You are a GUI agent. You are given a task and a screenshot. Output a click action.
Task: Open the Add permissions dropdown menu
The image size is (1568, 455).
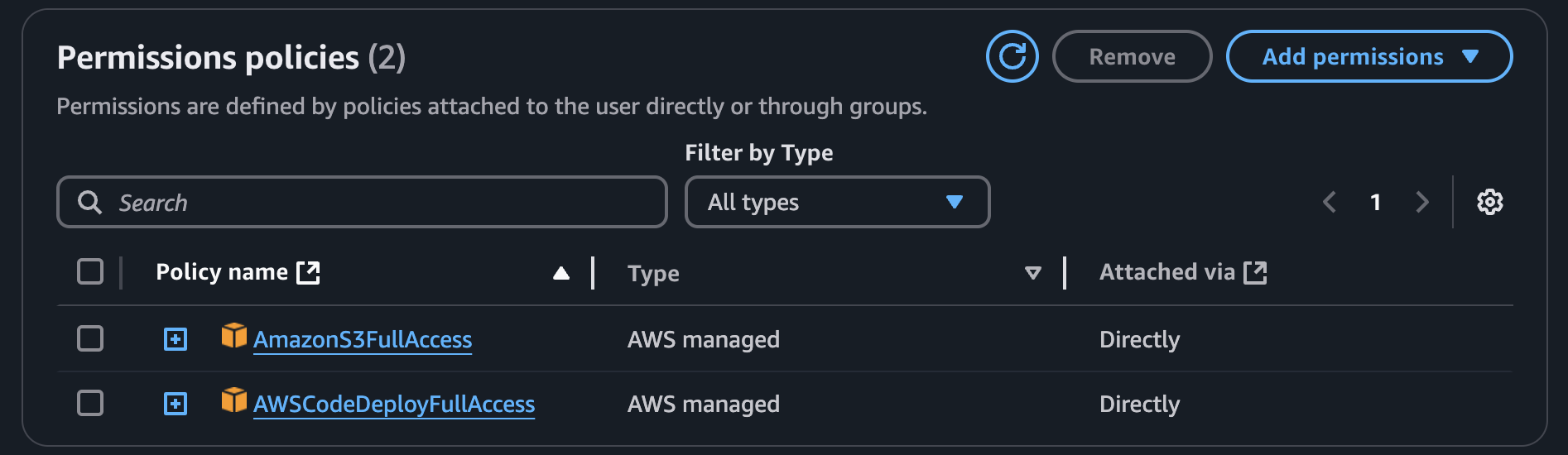click(1369, 56)
